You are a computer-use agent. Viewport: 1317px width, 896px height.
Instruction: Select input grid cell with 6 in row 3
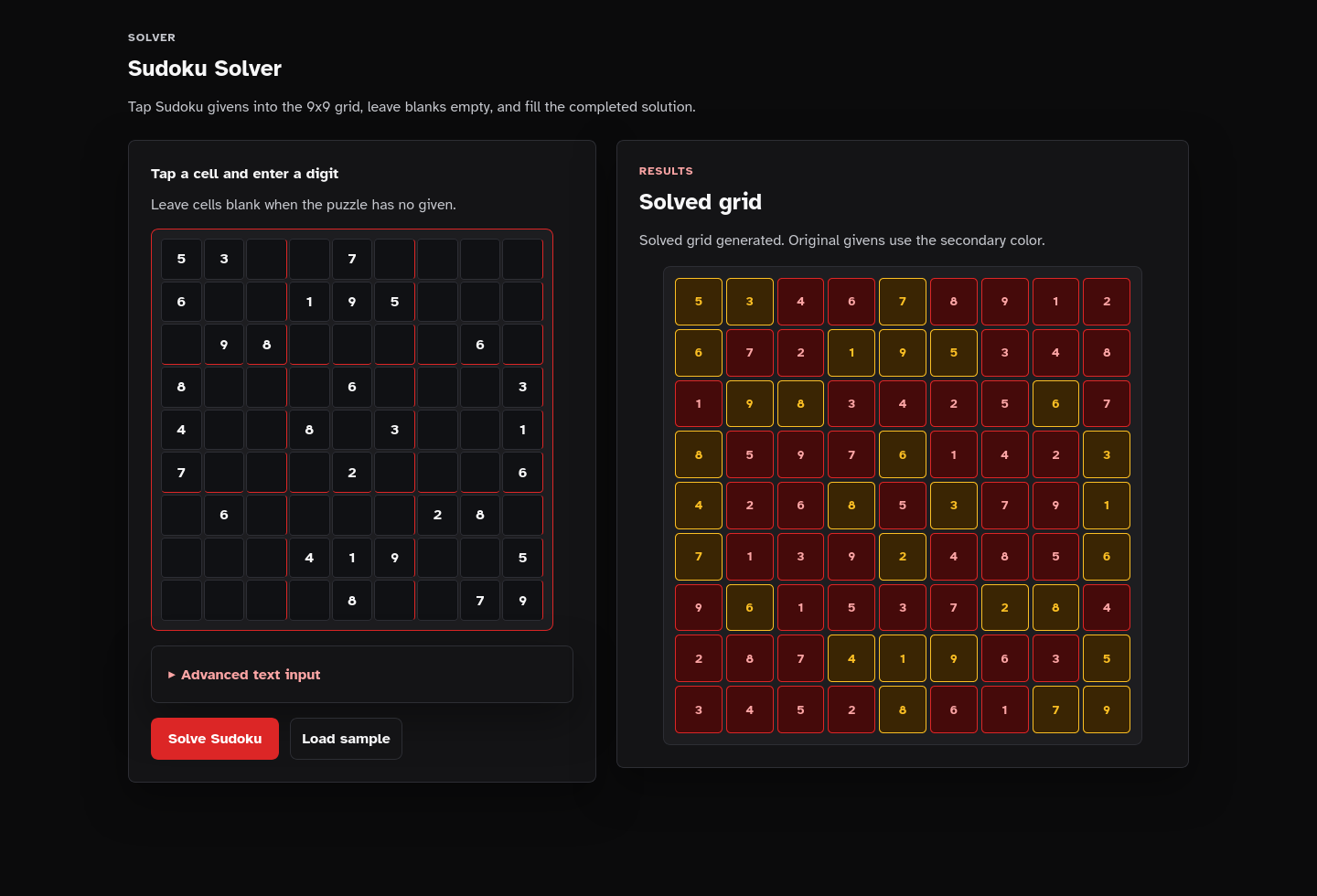[480, 345]
